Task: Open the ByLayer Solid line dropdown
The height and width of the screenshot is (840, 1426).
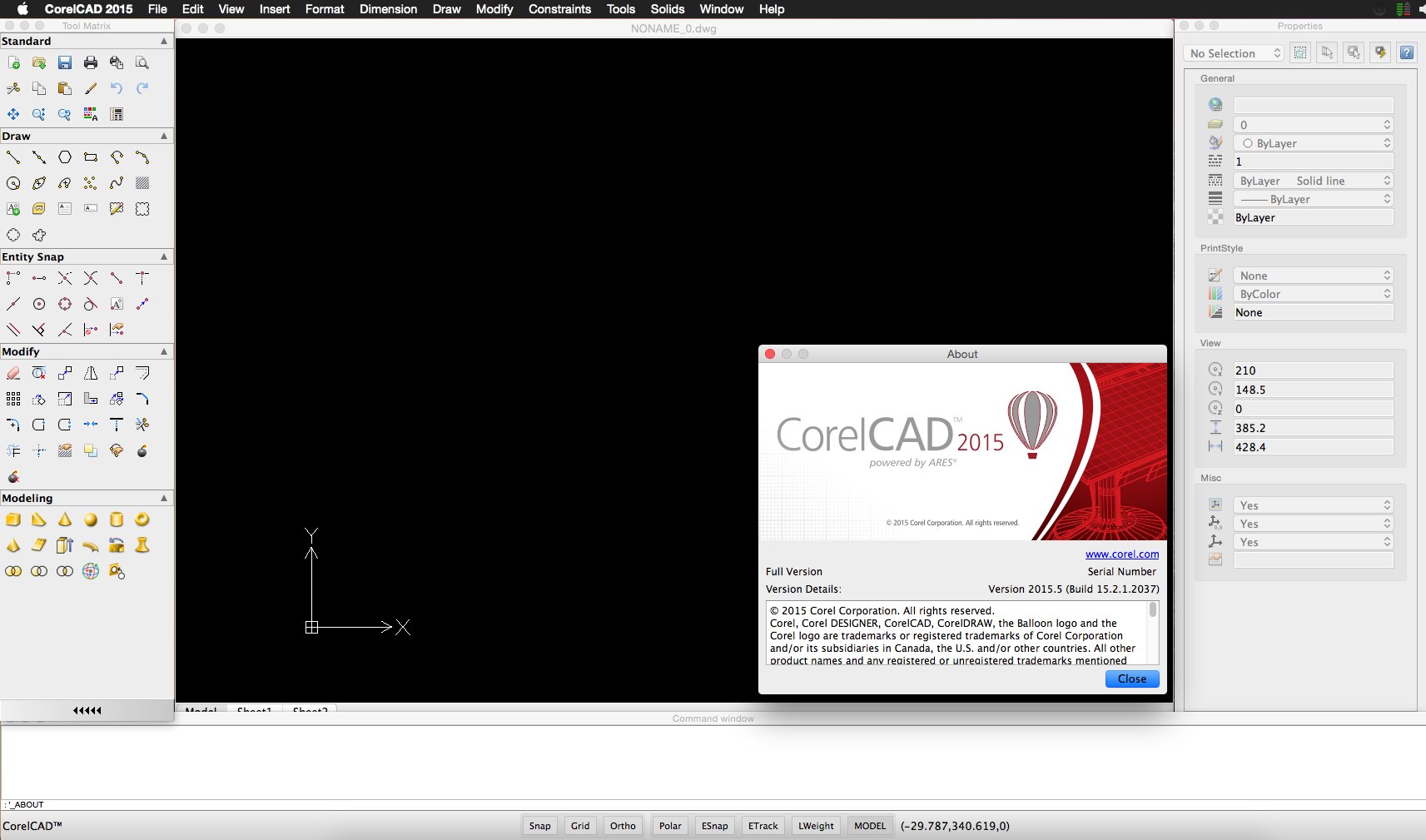Action: [1314, 181]
